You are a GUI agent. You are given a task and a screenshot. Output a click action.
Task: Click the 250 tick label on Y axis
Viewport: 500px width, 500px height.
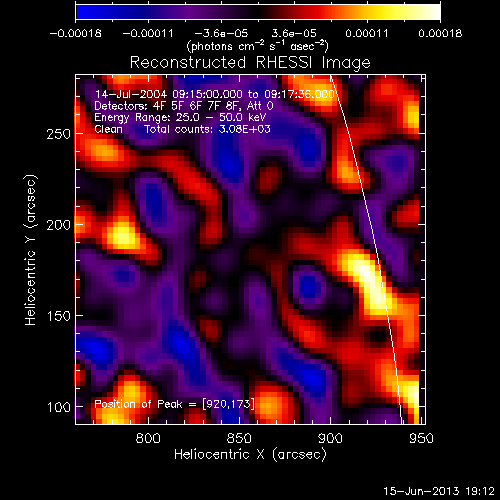point(59,134)
